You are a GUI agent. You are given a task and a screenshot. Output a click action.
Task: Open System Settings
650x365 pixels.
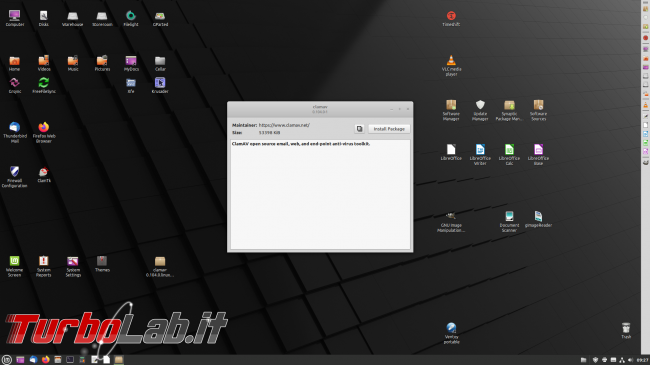tap(73, 266)
